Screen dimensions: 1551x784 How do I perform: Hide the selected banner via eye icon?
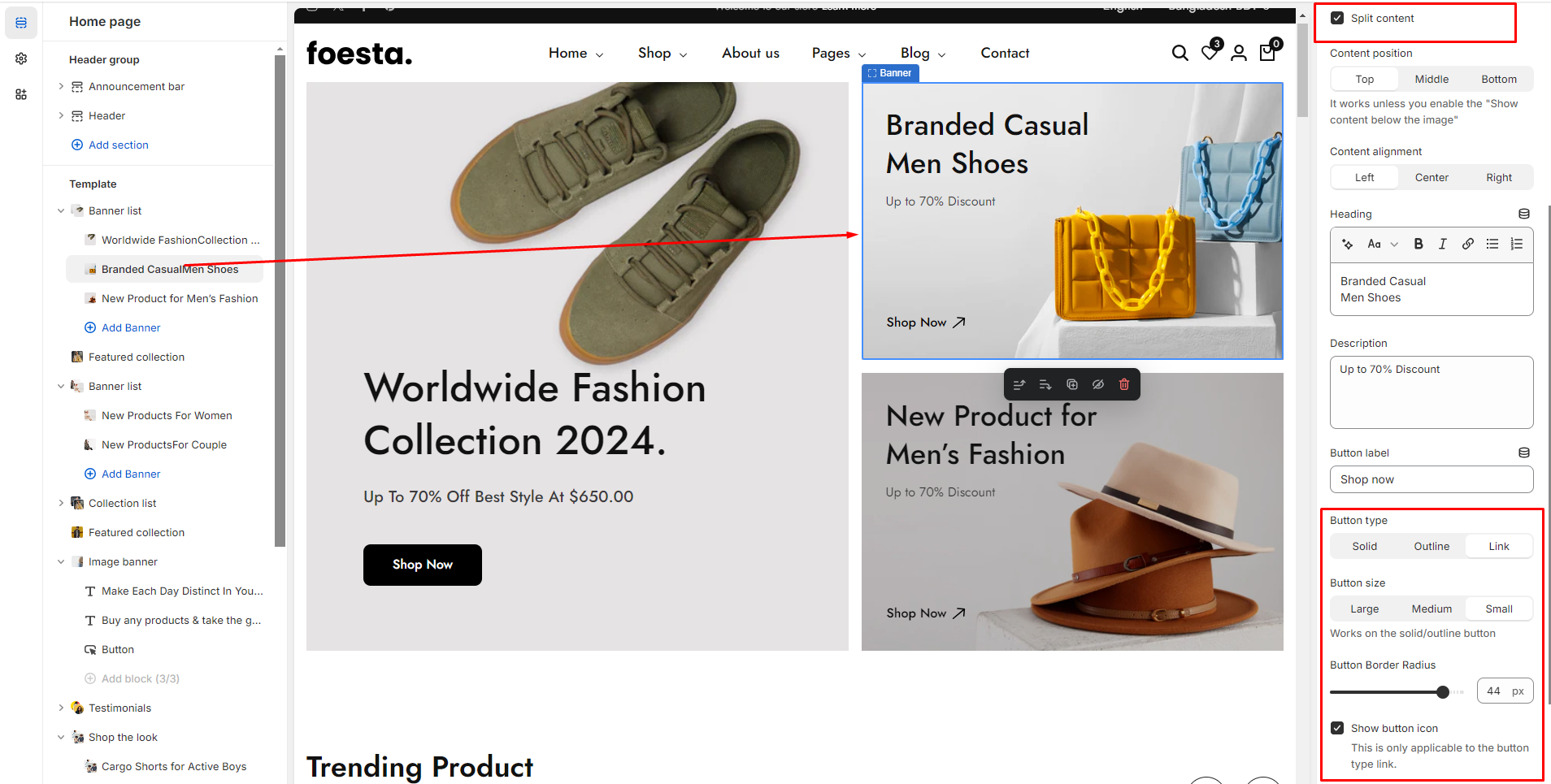click(1098, 384)
